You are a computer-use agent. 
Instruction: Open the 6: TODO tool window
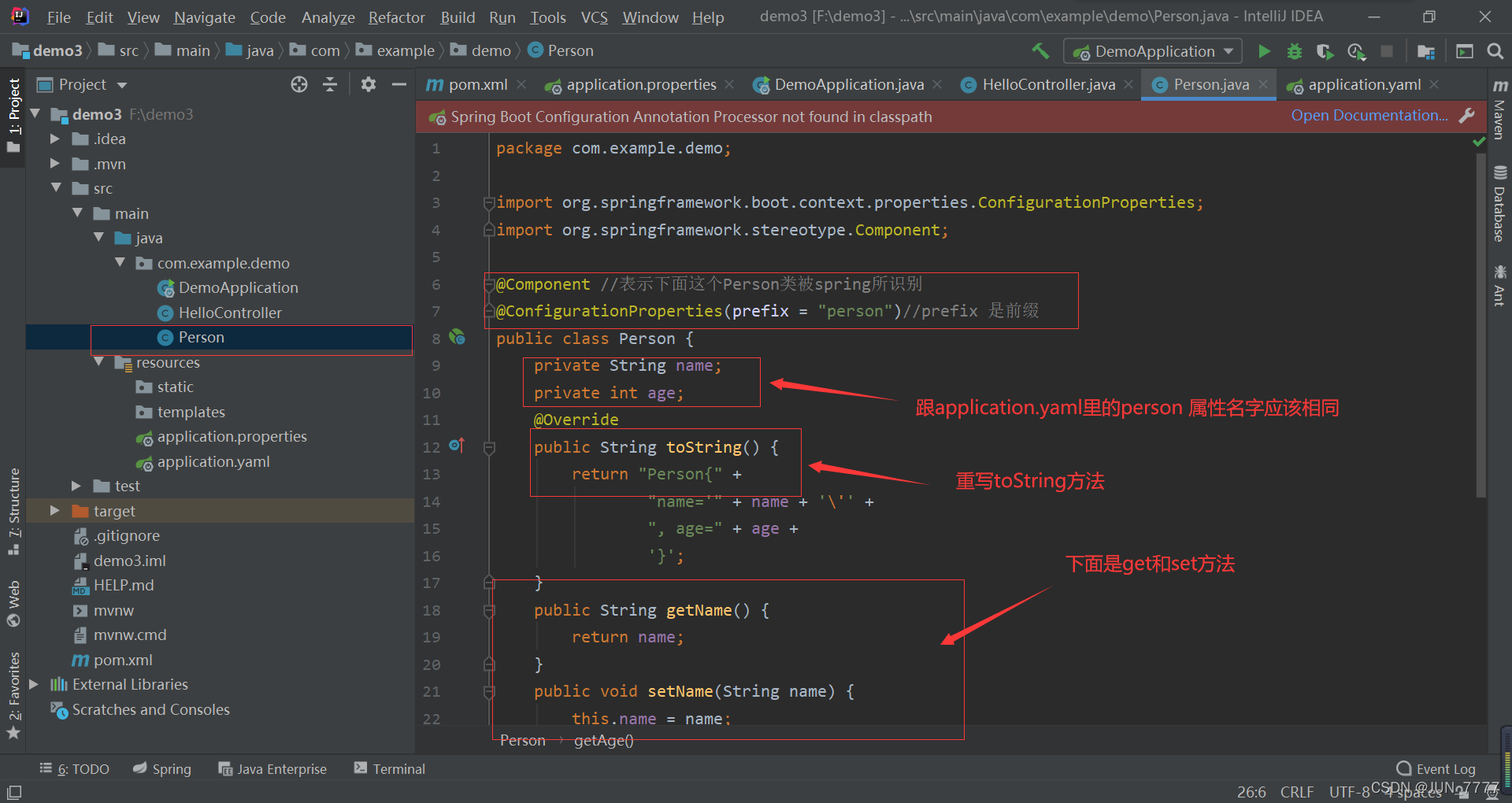click(75, 769)
